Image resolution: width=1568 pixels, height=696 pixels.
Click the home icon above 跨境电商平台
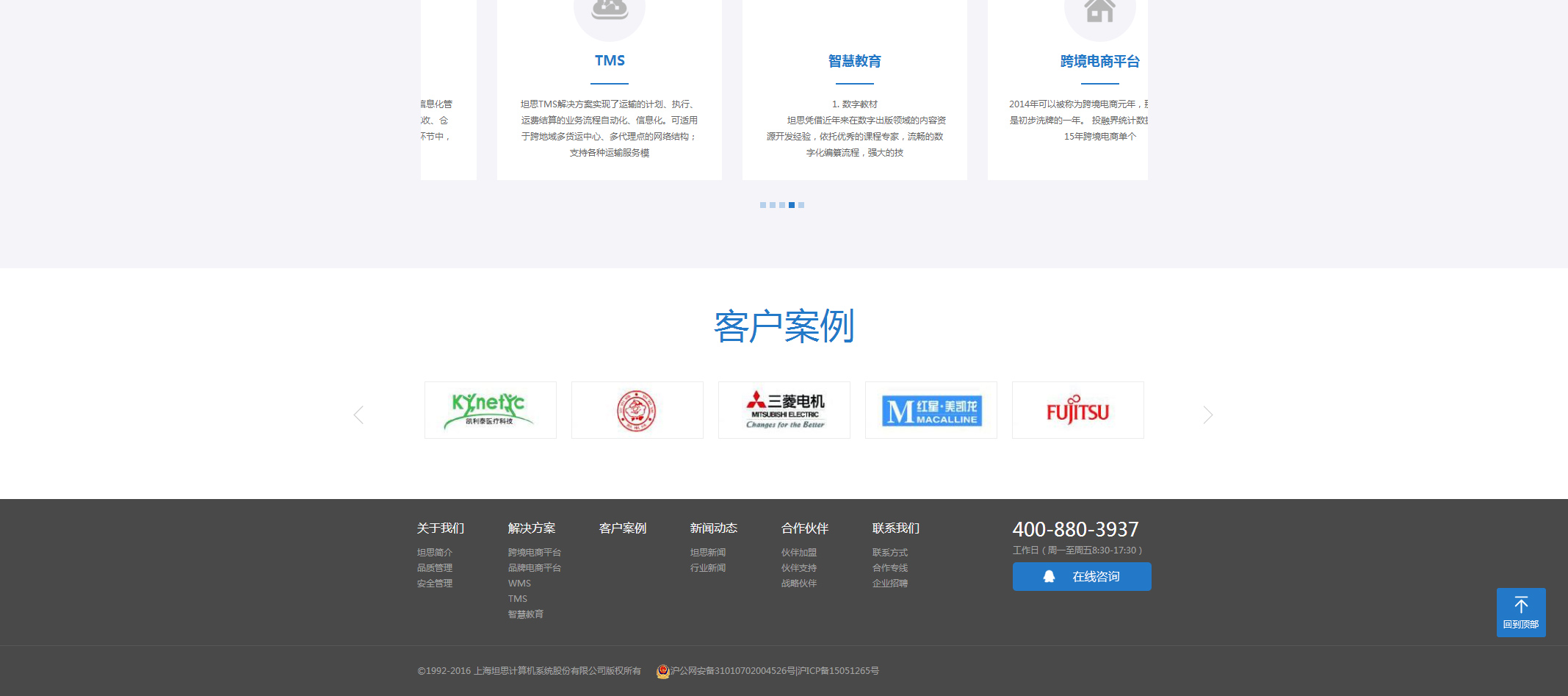click(1099, 11)
